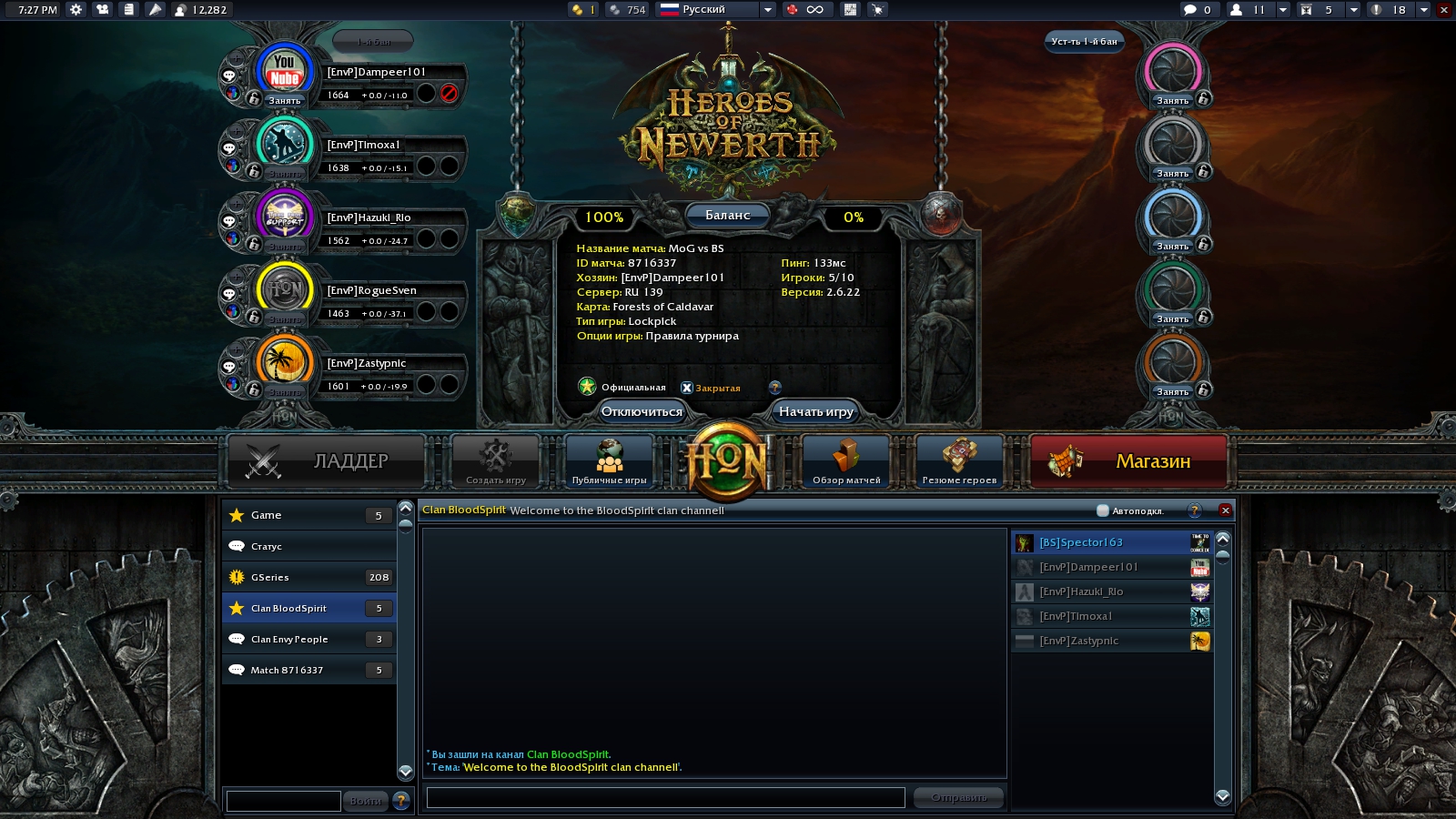This screenshot has height=819, width=1456.
Task: Select [EnvP]Zastypnic in user list
Action: coord(1112,641)
